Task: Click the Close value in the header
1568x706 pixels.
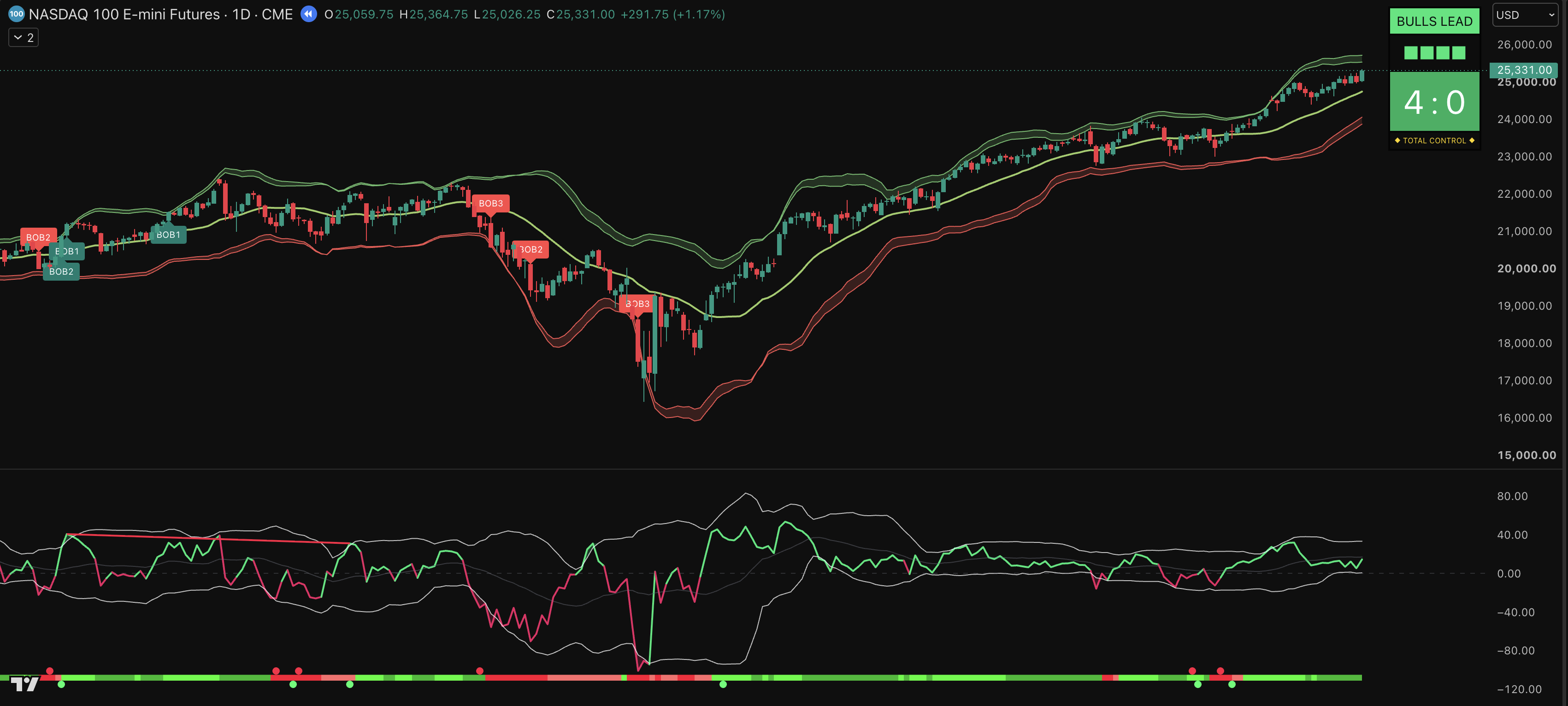Action: click(585, 14)
